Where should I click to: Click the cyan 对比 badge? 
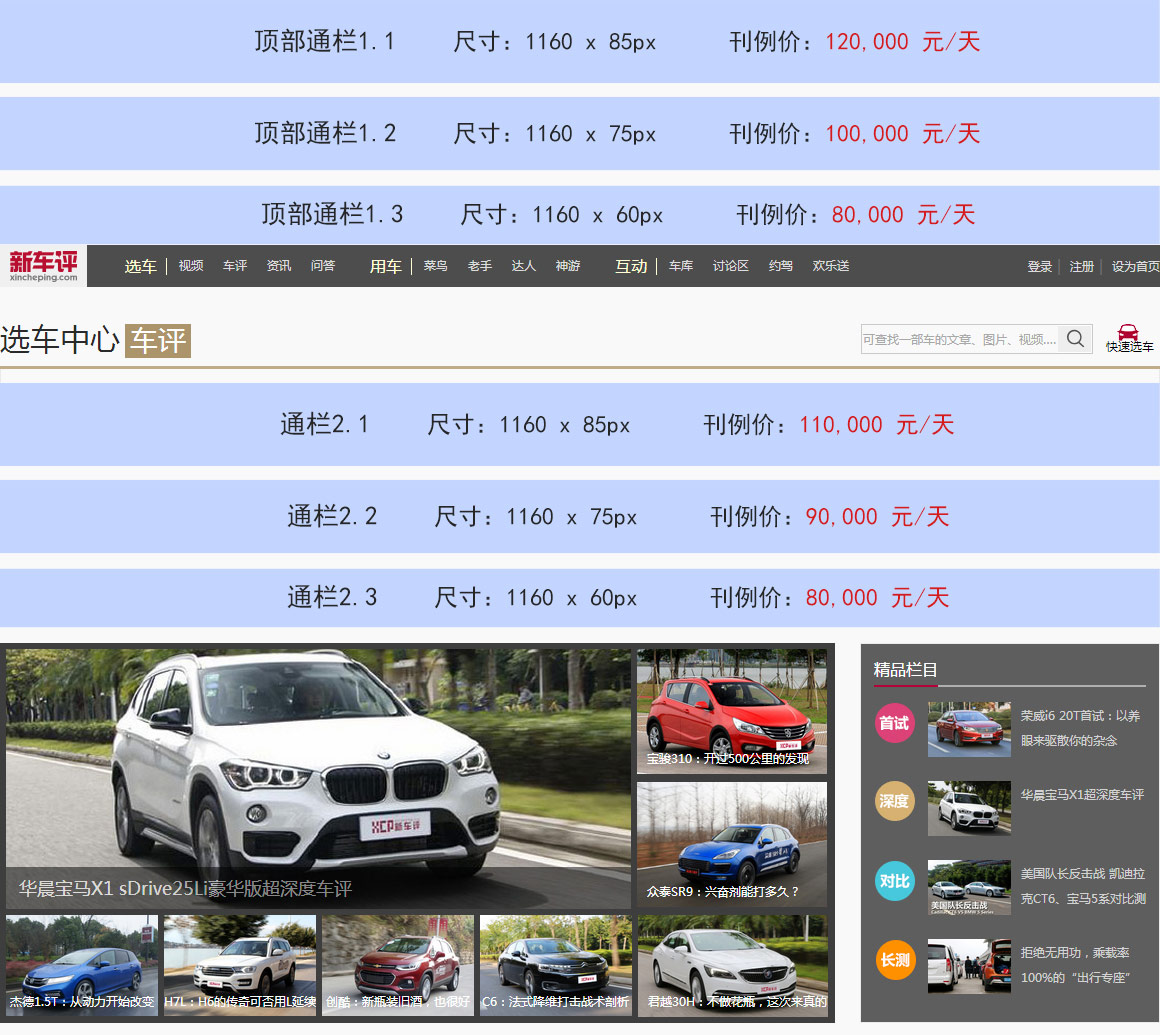point(894,881)
